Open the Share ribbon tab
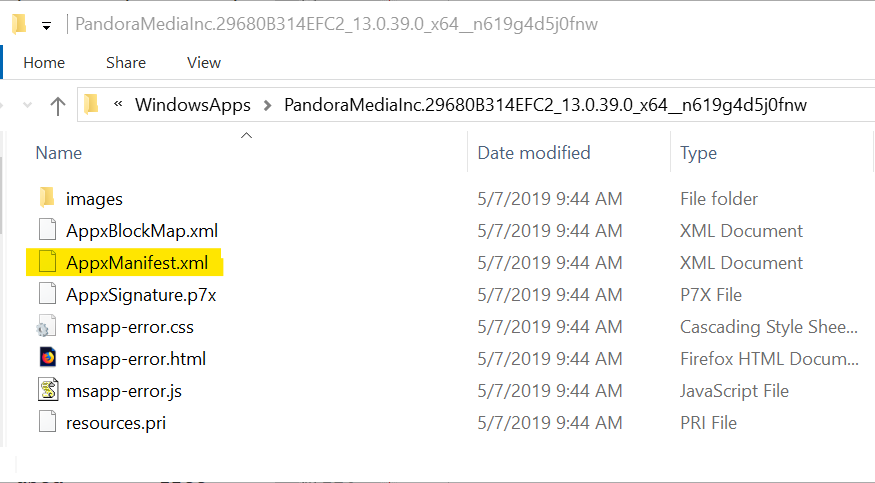Screen dimensions: 875x483 tap(126, 62)
